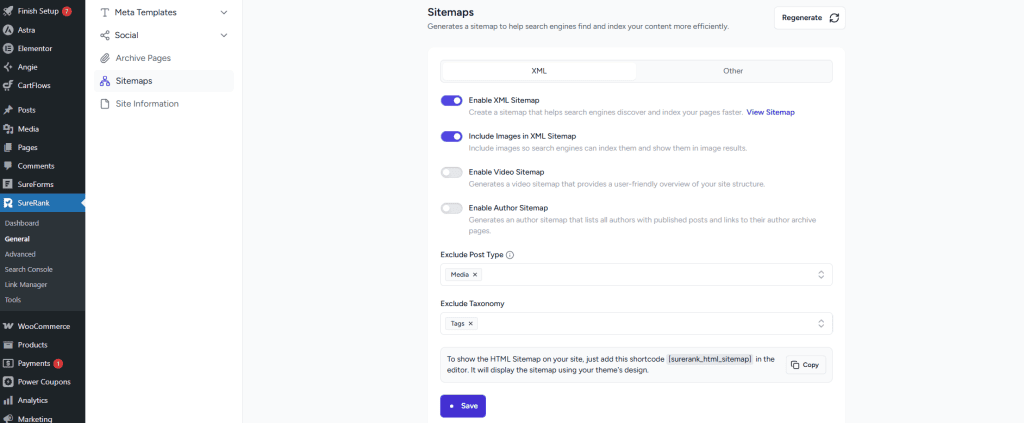Image resolution: width=1024 pixels, height=423 pixels.
Task: Expand the Meta Templates section
Action: (x=223, y=12)
